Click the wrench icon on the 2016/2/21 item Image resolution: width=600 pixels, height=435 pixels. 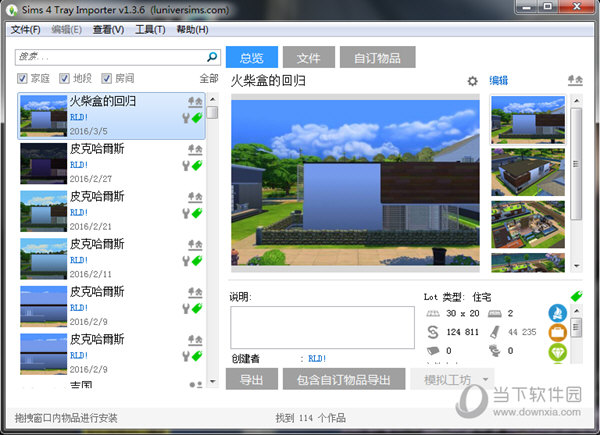pyautogui.click(x=186, y=213)
